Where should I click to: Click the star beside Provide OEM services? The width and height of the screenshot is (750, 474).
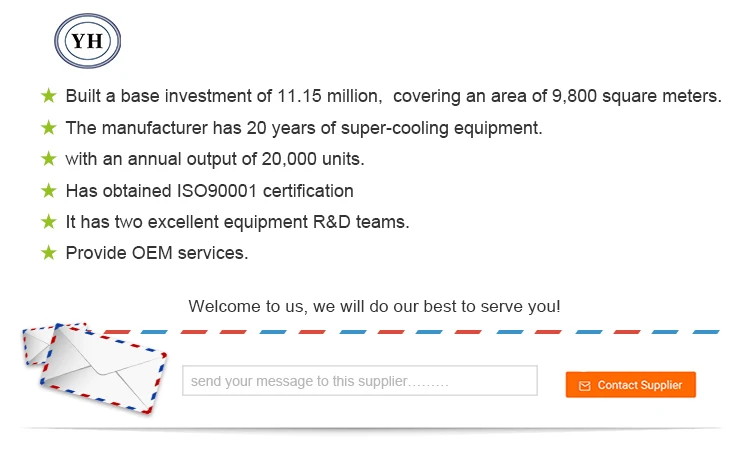pos(48,252)
